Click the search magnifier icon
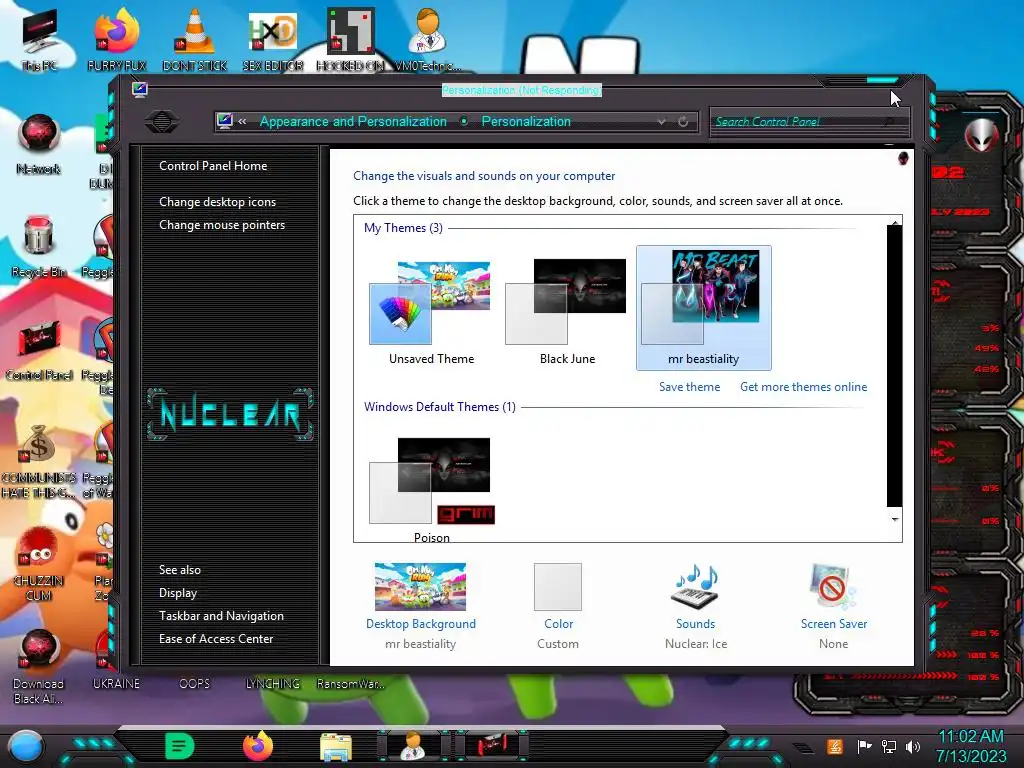The image size is (1024, 768). 889,121
